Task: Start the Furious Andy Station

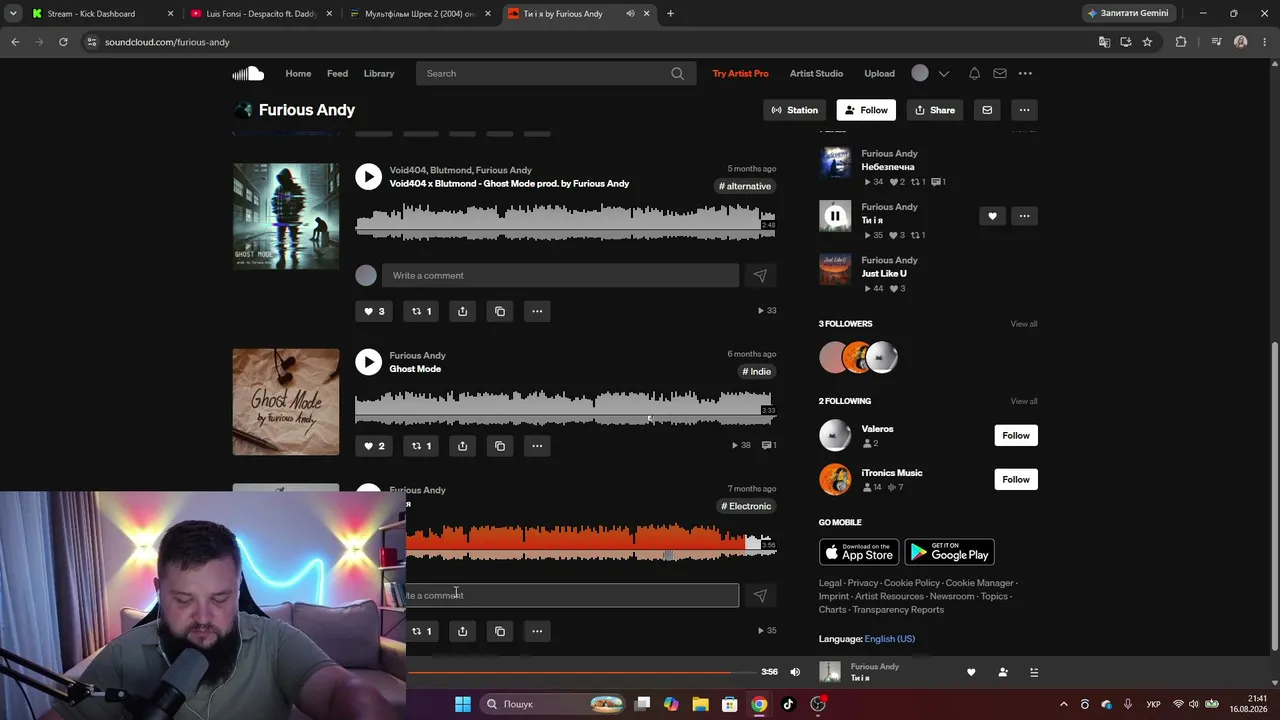Action: tap(795, 110)
